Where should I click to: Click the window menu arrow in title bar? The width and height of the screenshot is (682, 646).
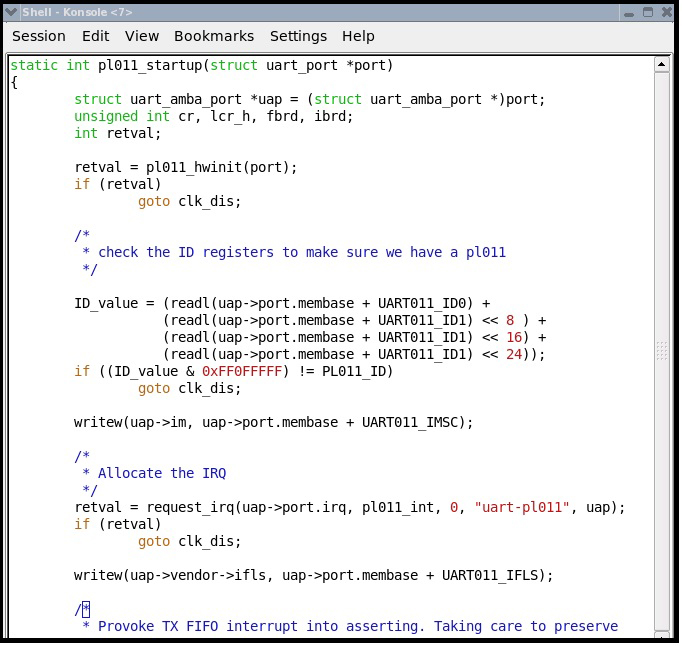10,12
